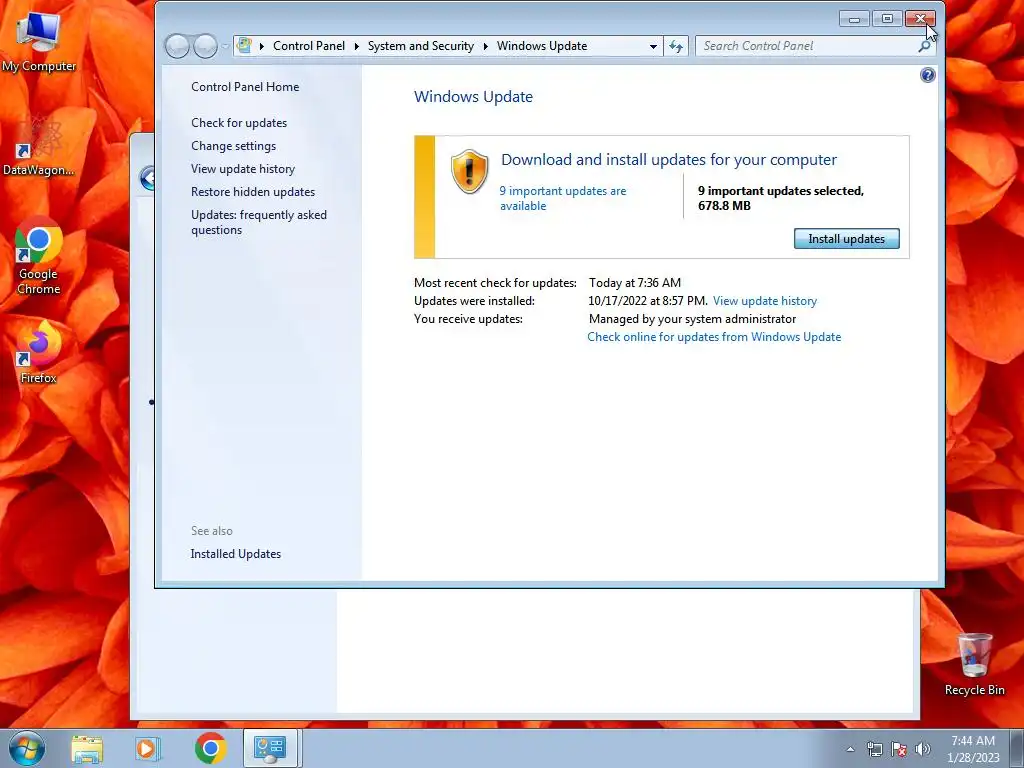Image resolution: width=1024 pixels, height=768 pixels.
Task: Click the network tray icon
Action: click(874, 749)
